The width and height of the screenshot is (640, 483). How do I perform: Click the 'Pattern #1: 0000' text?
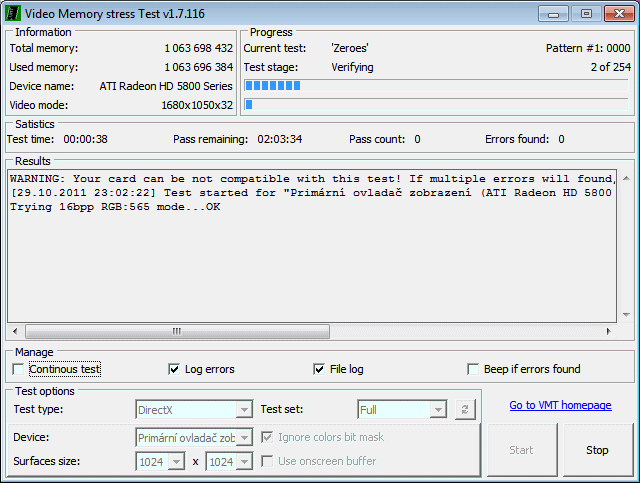588,48
